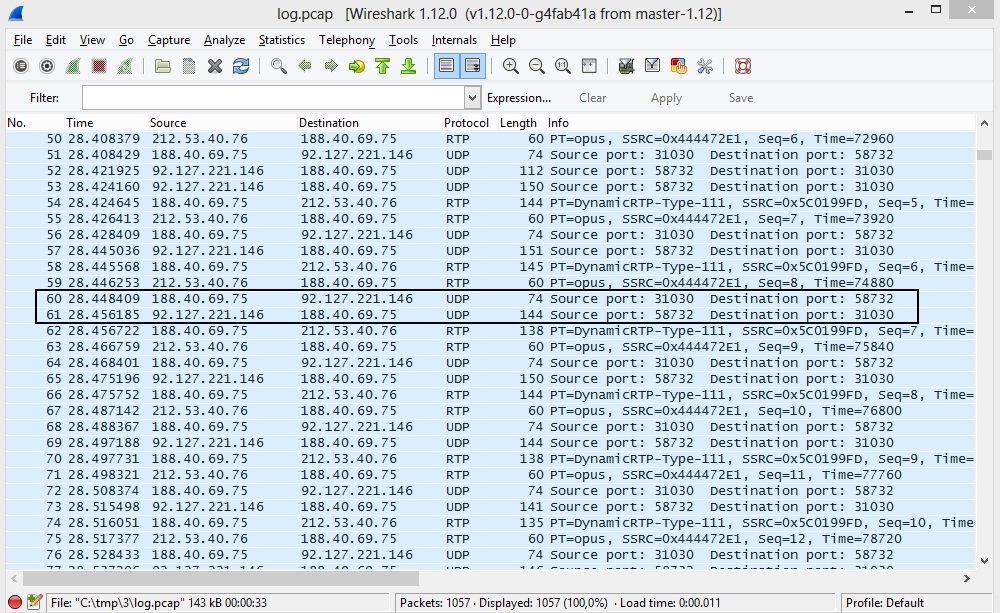
Task: Open the coloring rules editor icon
Action: point(679,66)
